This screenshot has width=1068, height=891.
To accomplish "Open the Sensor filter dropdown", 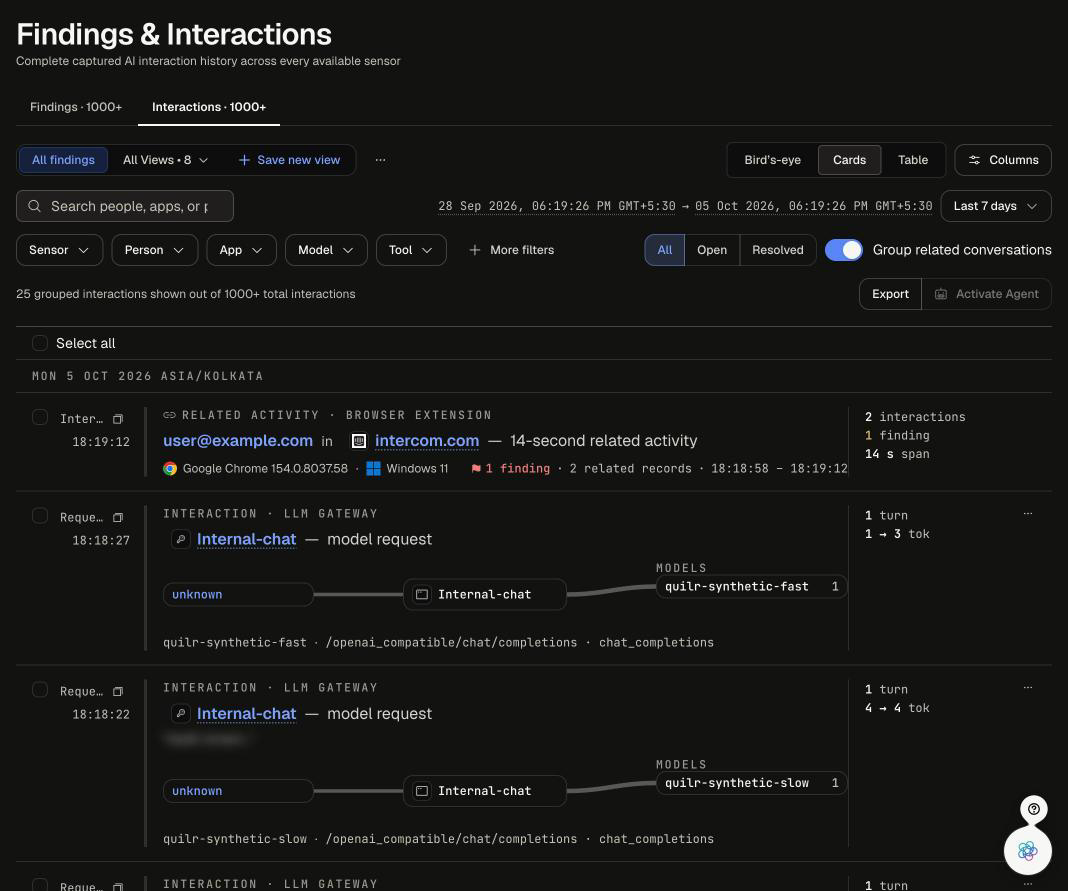I will coord(59,250).
